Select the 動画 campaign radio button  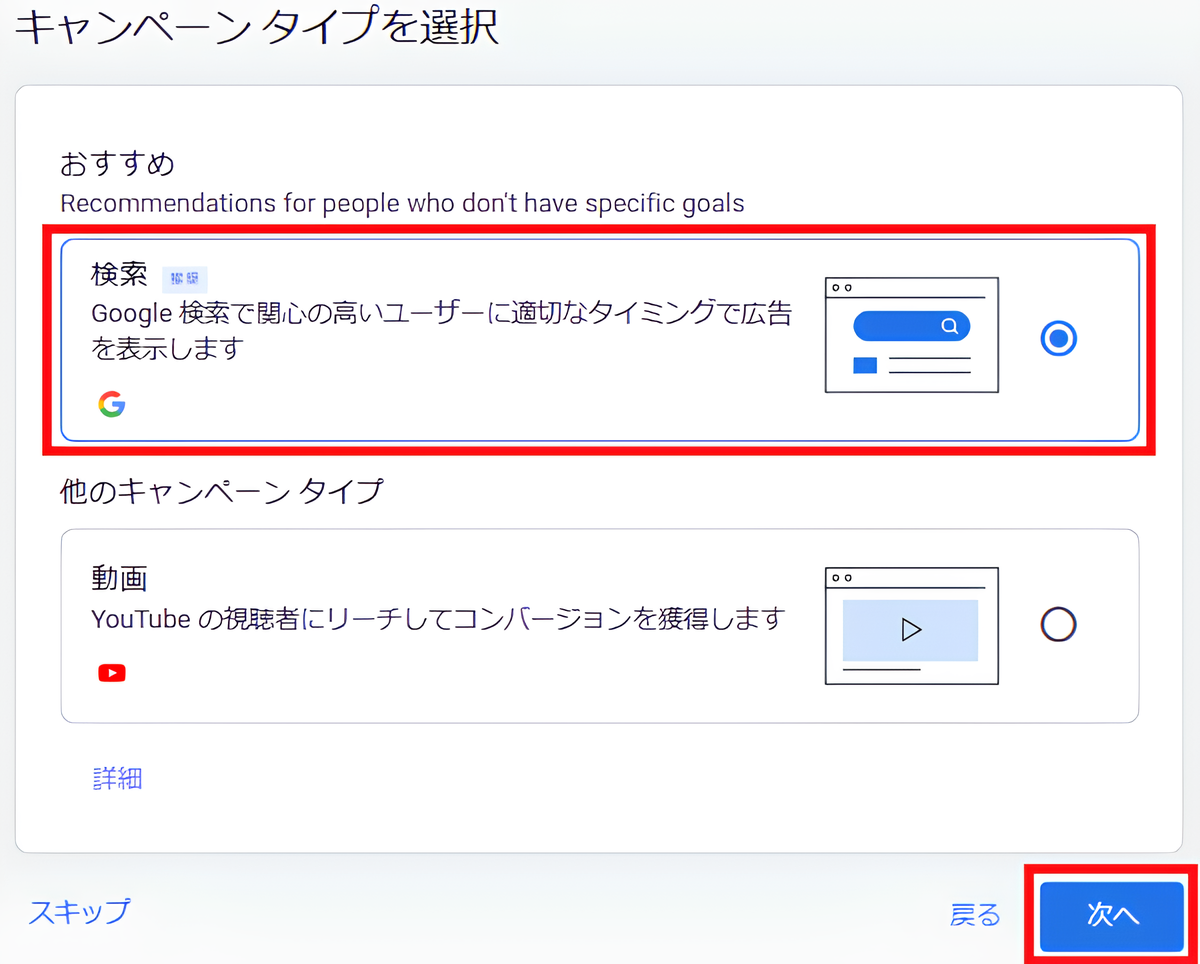pos(1058,625)
